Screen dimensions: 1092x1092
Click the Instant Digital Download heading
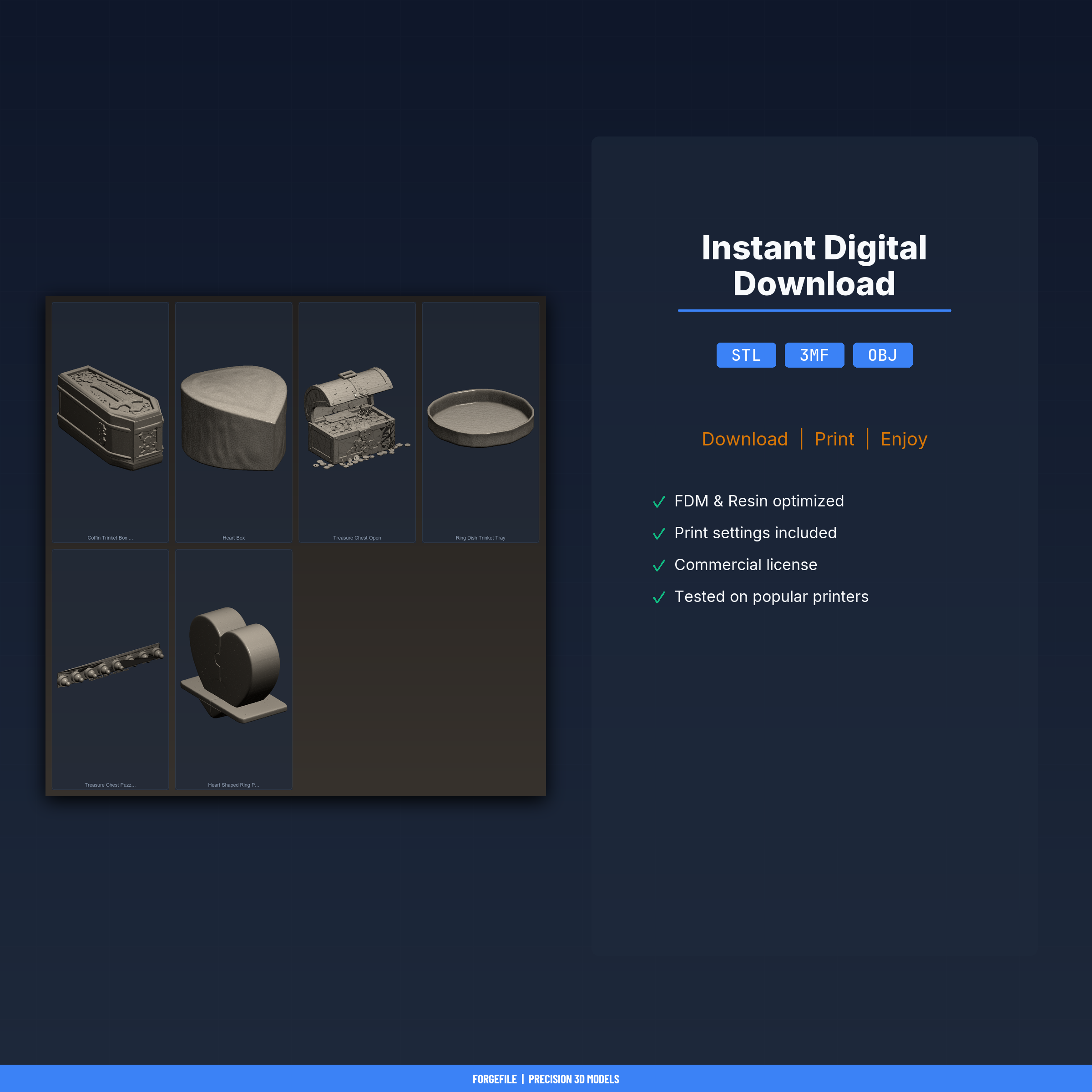click(814, 265)
